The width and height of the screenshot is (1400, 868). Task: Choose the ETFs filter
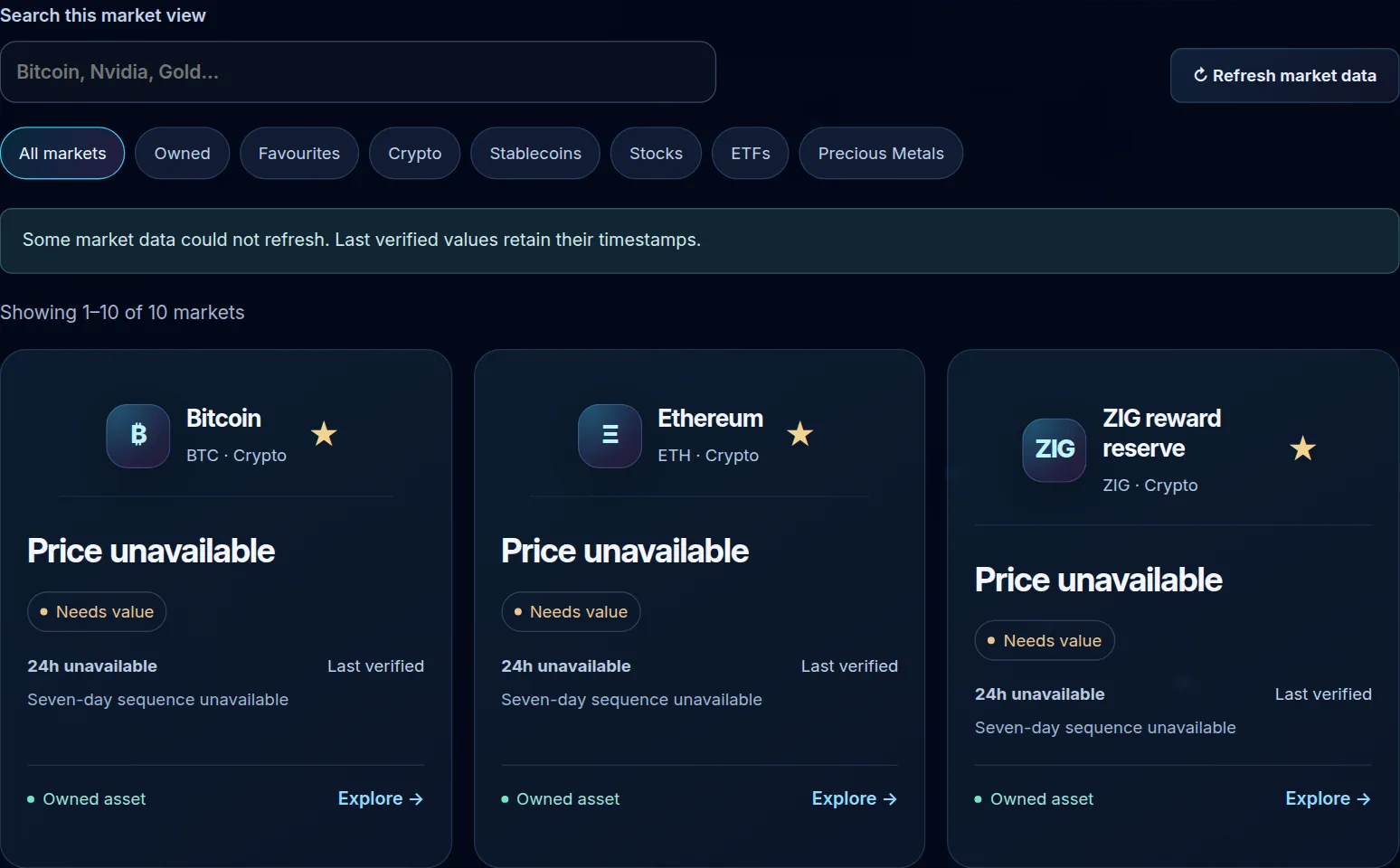click(751, 154)
